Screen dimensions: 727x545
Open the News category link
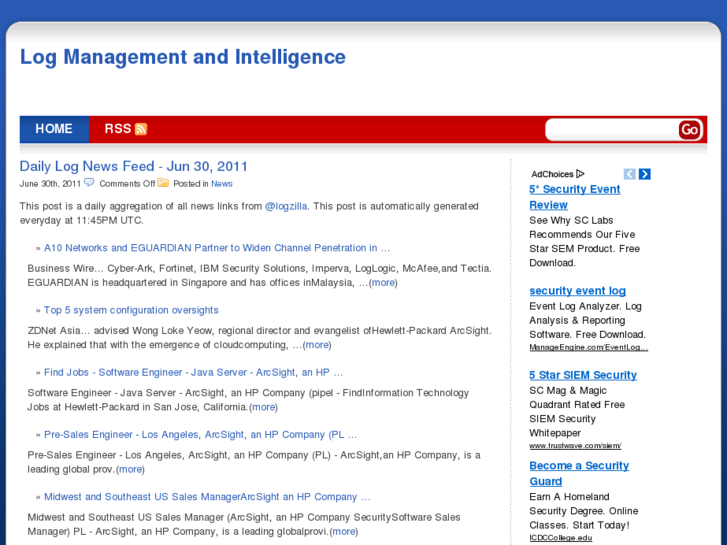point(222,184)
